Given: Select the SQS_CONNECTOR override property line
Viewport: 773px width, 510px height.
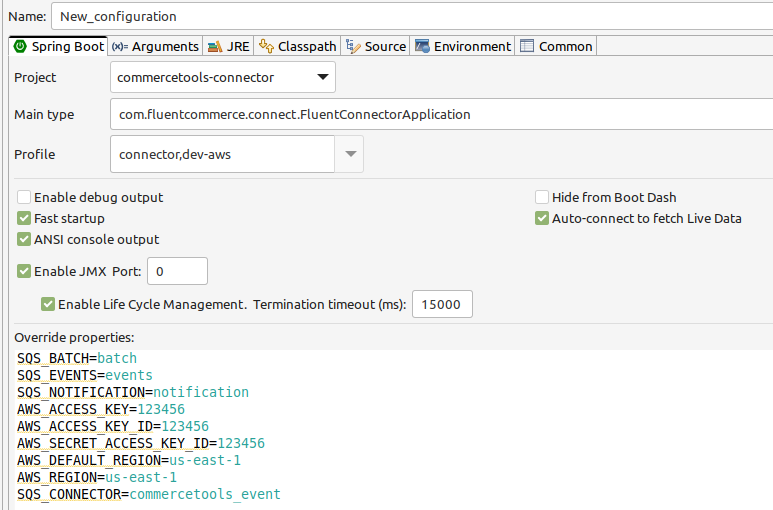Looking at the screenshot, I should tap(149, 494).
